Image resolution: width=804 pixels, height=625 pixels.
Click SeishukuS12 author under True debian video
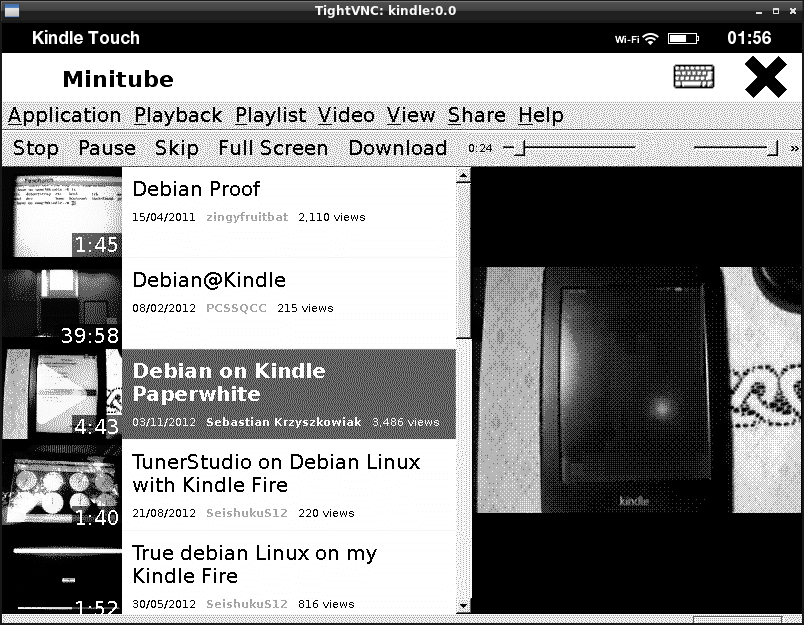tap(247, 604)
